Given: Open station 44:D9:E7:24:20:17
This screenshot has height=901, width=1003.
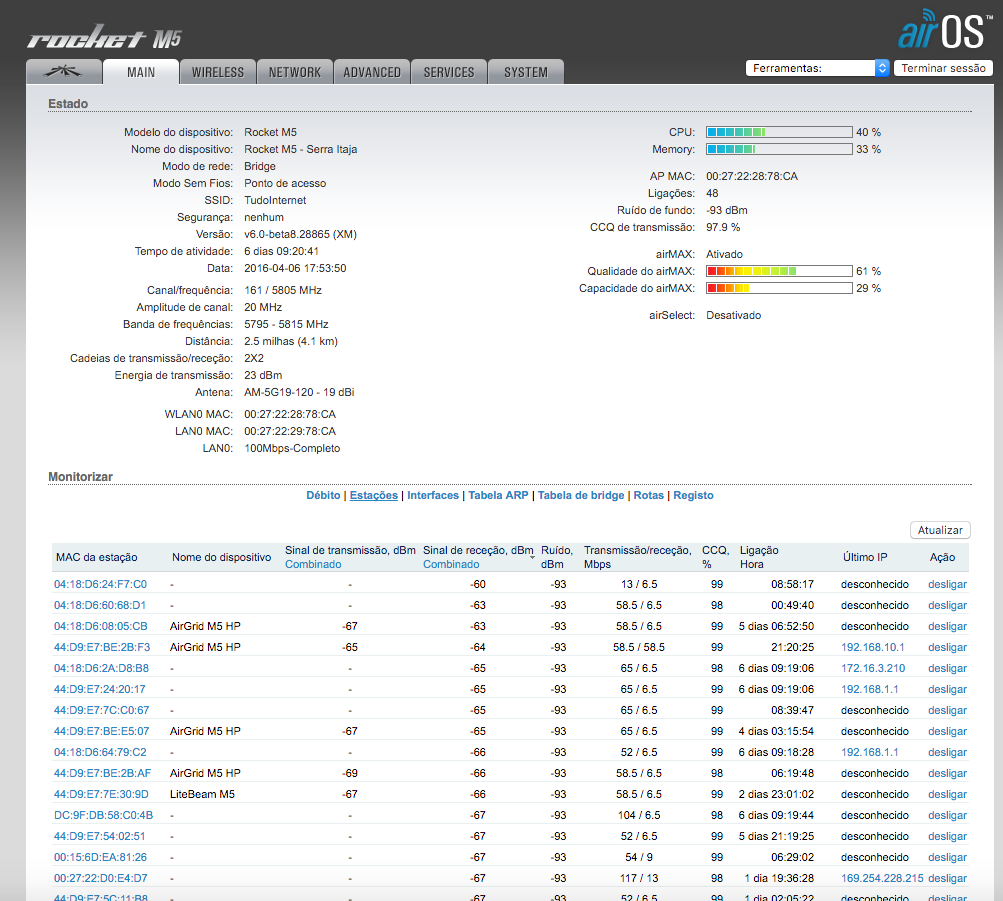Looking at the screenshot, I should tap(100, 689).
